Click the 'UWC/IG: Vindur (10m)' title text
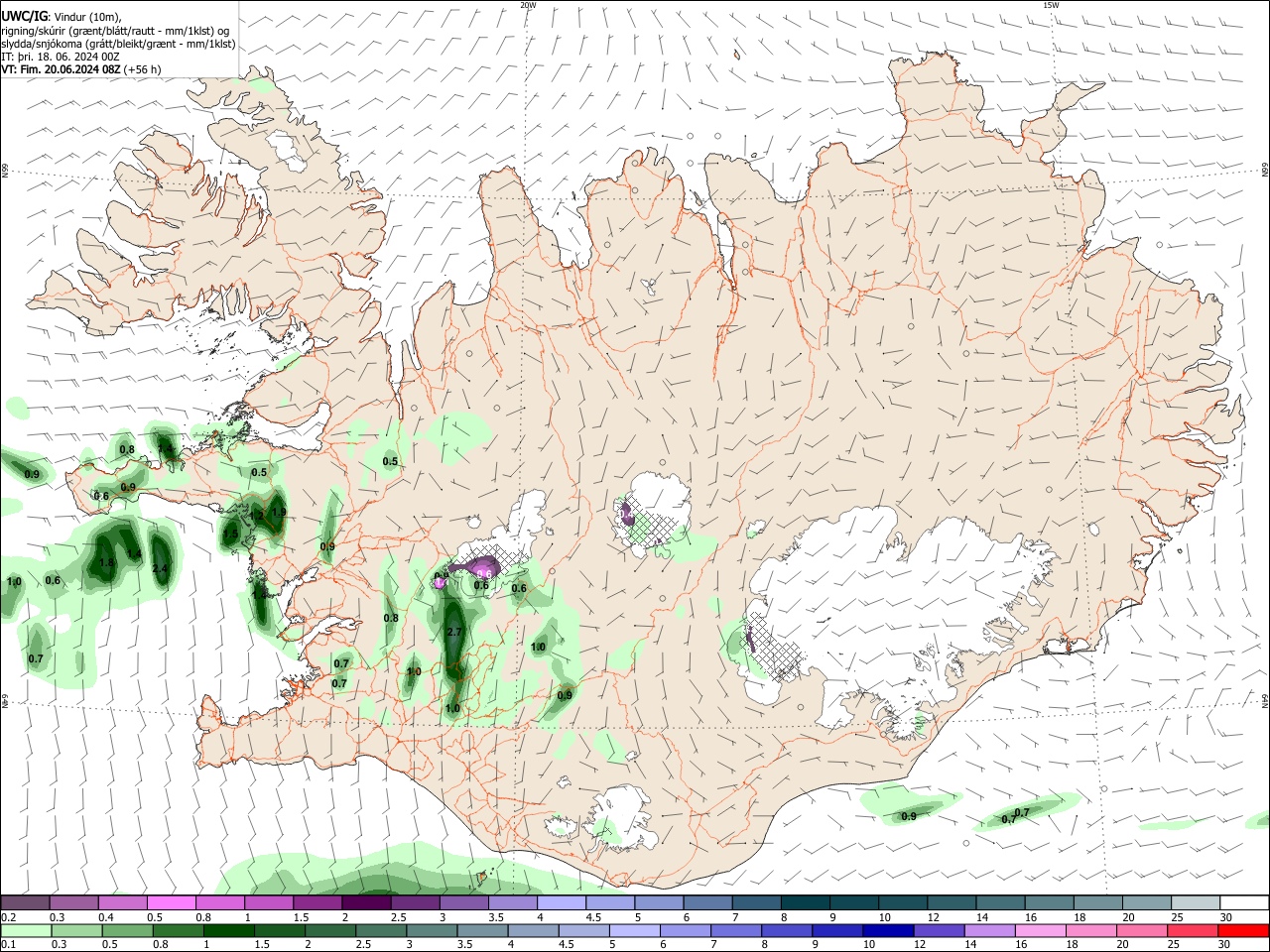 (62, 16)
